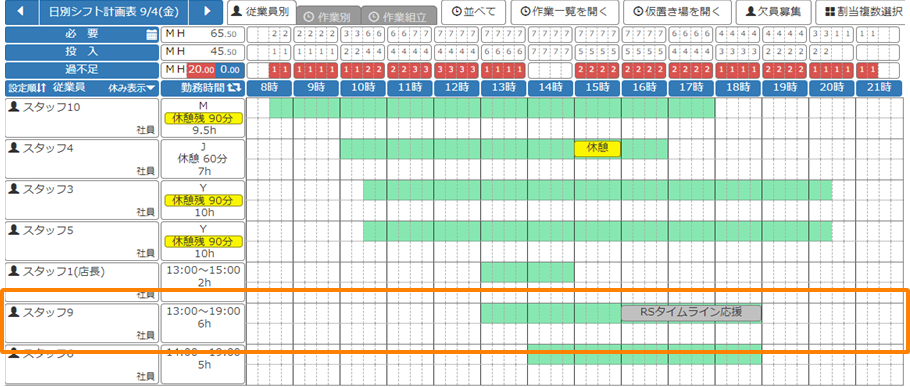Click the 従業員 column header

pos(70,88)
